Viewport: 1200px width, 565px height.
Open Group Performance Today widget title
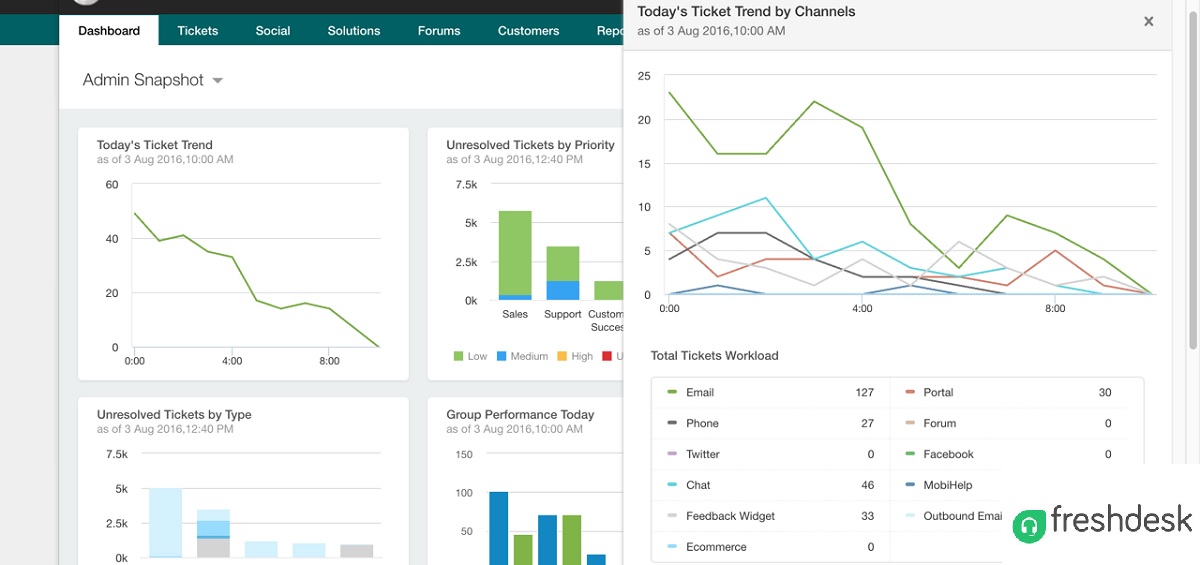(x=520, y=414)
